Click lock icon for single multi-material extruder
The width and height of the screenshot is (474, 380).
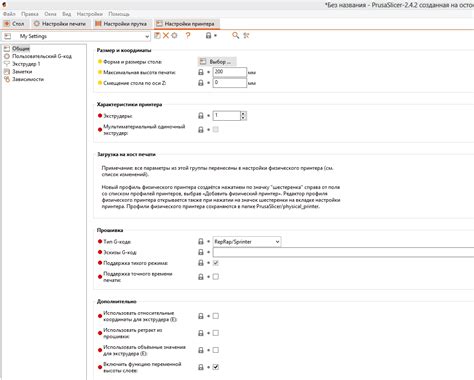click(x=201, y=130)
